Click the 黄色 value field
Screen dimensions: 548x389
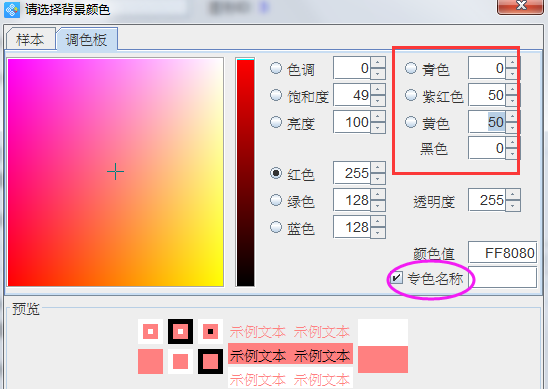coord(487,122)
